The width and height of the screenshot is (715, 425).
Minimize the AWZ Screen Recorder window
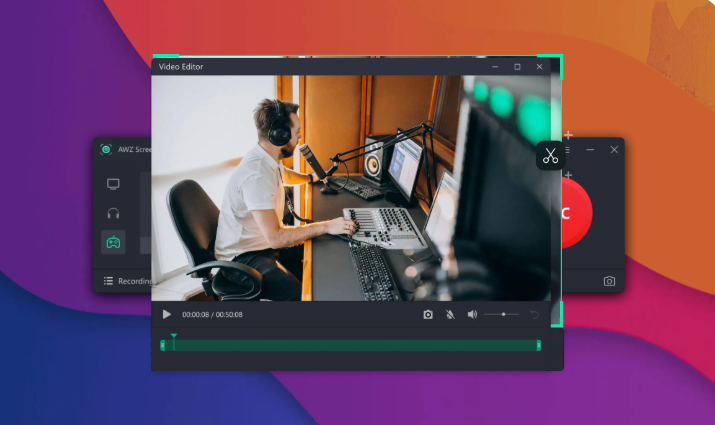click(590, 150)
